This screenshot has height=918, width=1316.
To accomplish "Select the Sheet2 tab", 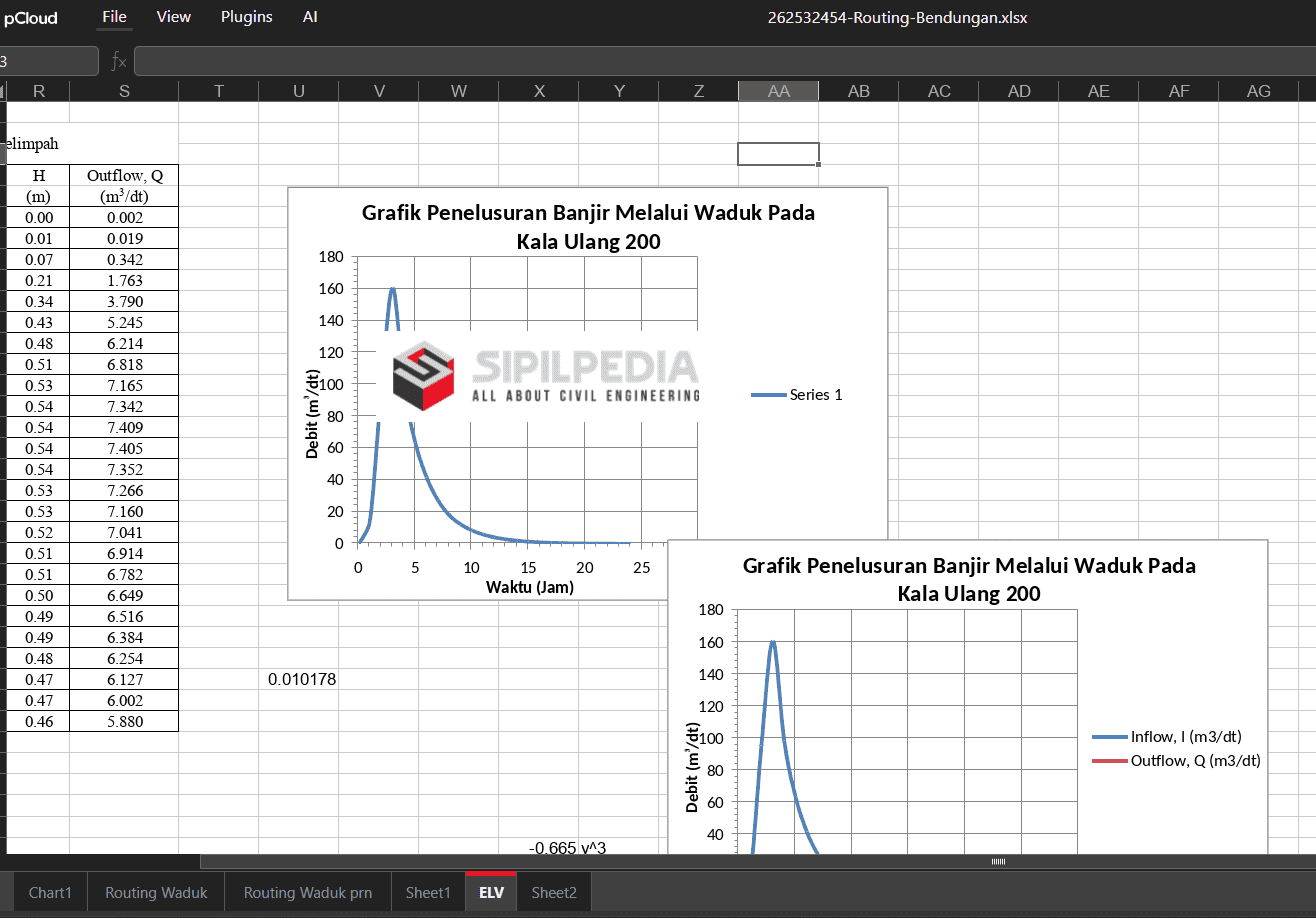I will (x=554, y=892).
